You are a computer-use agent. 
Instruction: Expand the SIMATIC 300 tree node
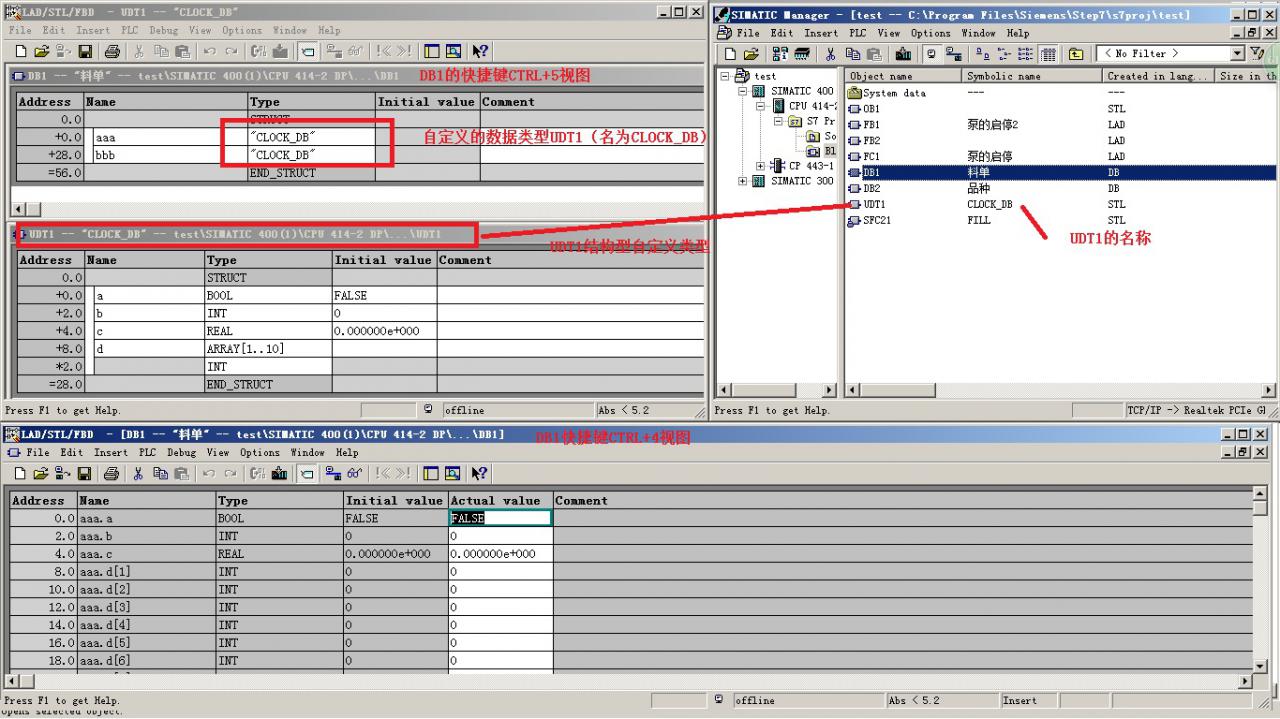coord(743,181)
